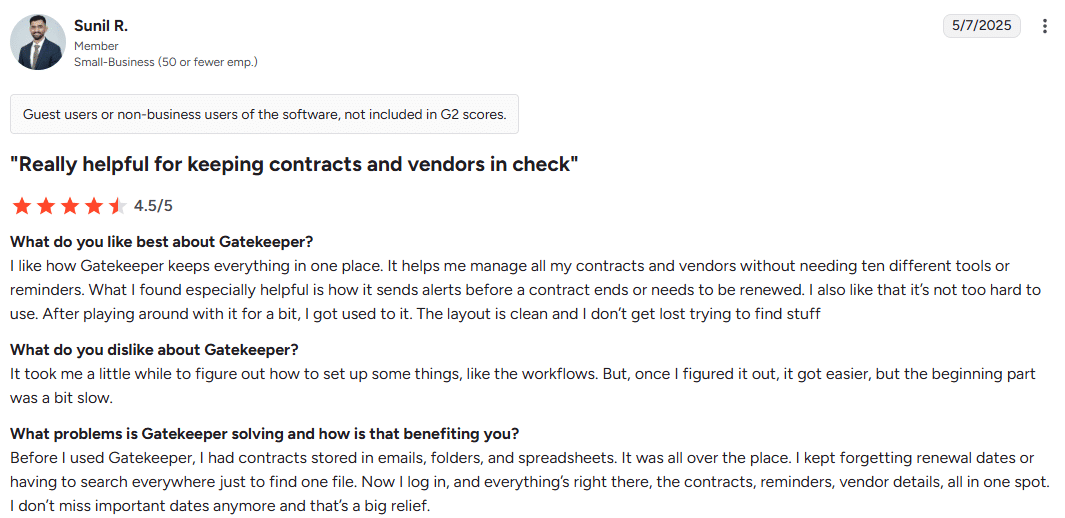Click the "What do you like best" heading

click(x=162, y=241)
